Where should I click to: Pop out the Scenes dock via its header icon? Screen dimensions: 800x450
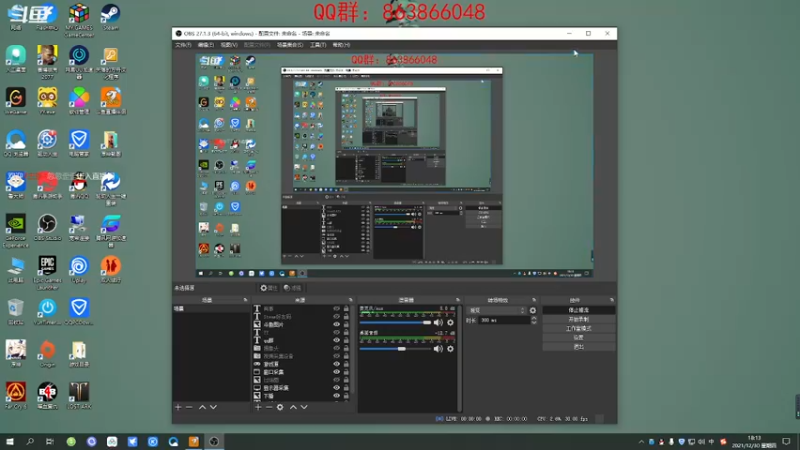point(245,300)
